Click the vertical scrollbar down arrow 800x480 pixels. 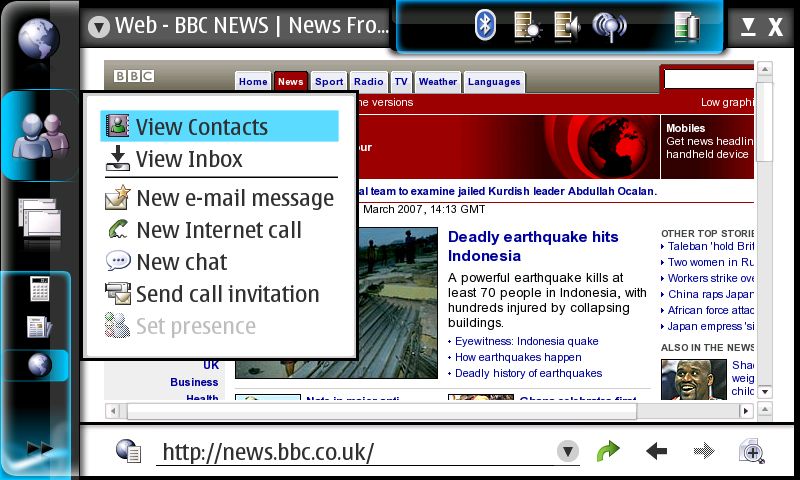(x=764, y=392)
